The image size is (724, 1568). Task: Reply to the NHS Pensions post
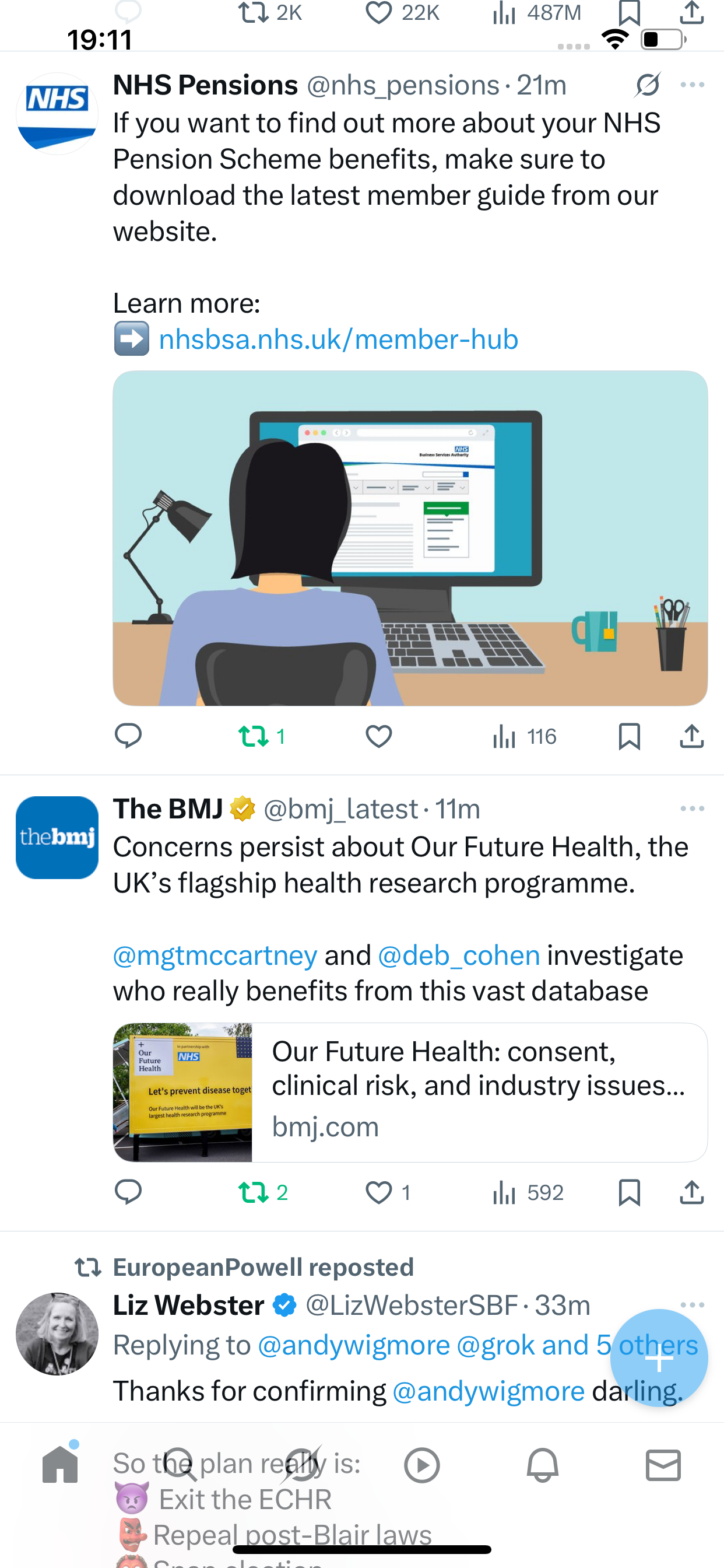128,736
